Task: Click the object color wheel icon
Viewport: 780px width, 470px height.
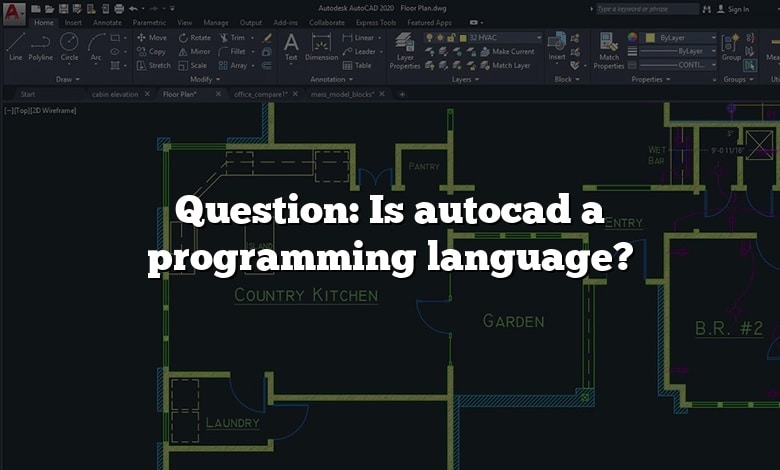Action: coord(632,37)
